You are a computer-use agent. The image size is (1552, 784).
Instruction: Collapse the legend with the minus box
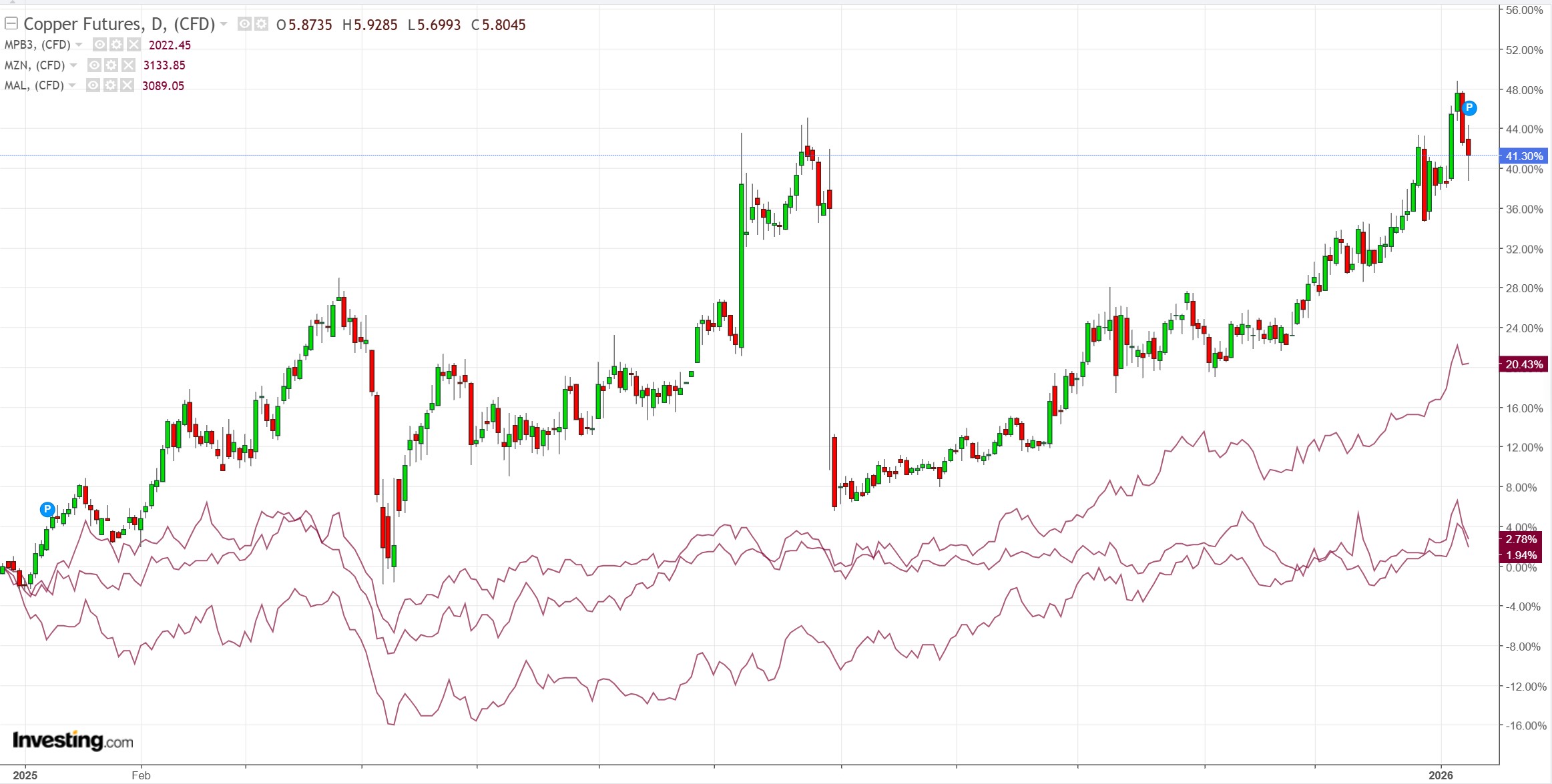point(11,24)
